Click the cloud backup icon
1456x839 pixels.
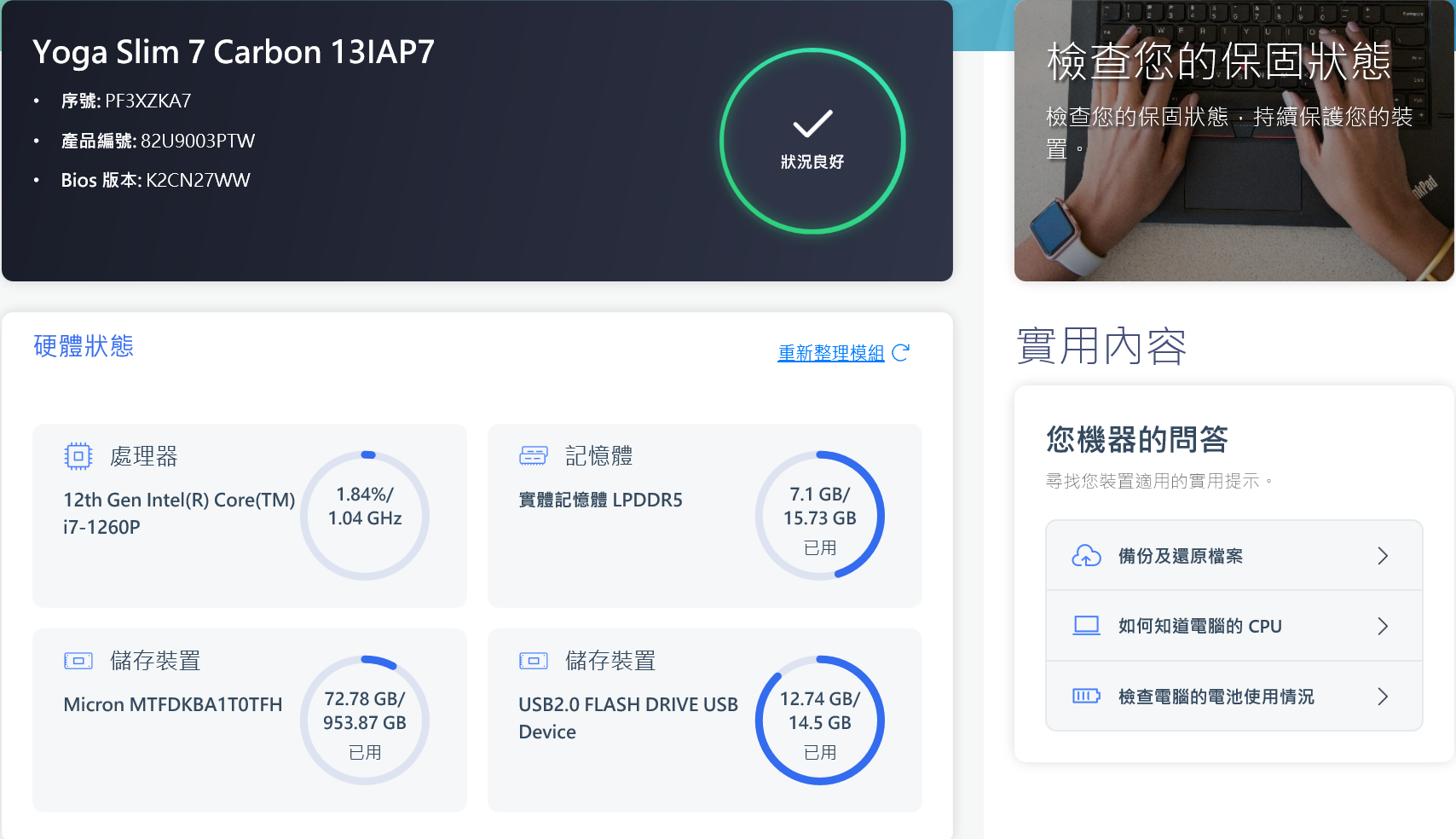pos(1086,556)
